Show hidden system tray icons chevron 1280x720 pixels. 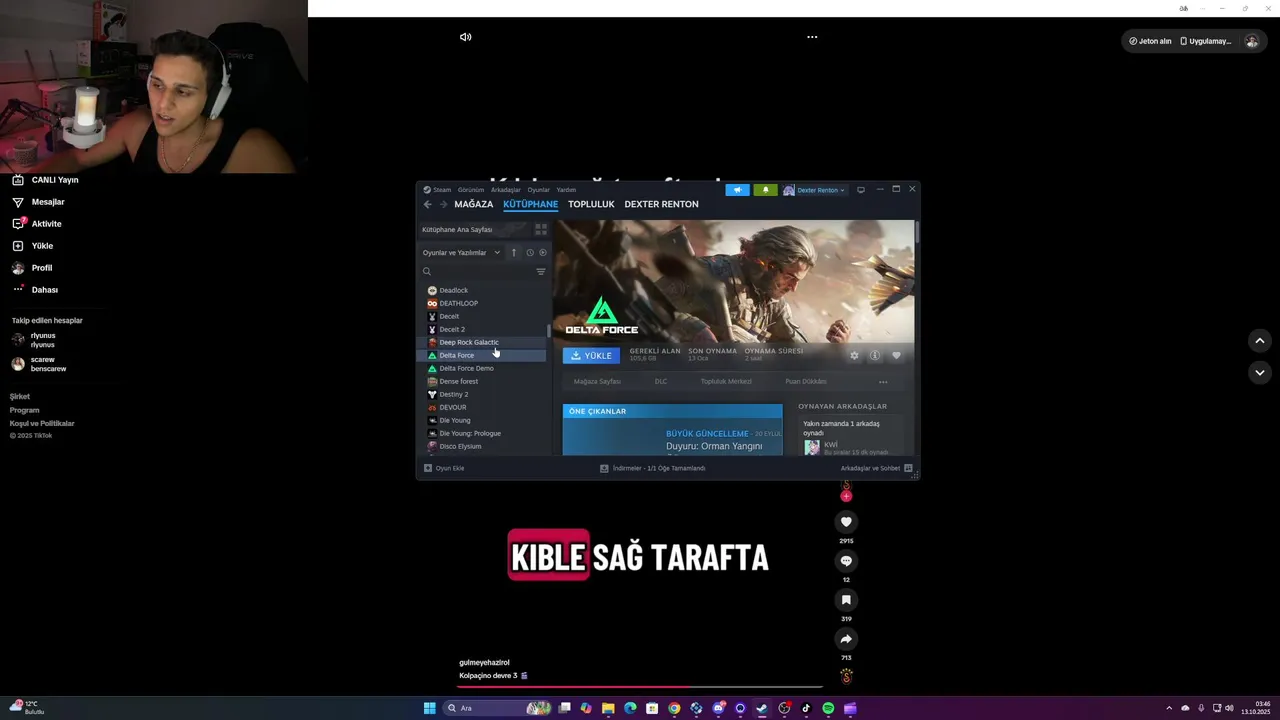pos(1169,708)
